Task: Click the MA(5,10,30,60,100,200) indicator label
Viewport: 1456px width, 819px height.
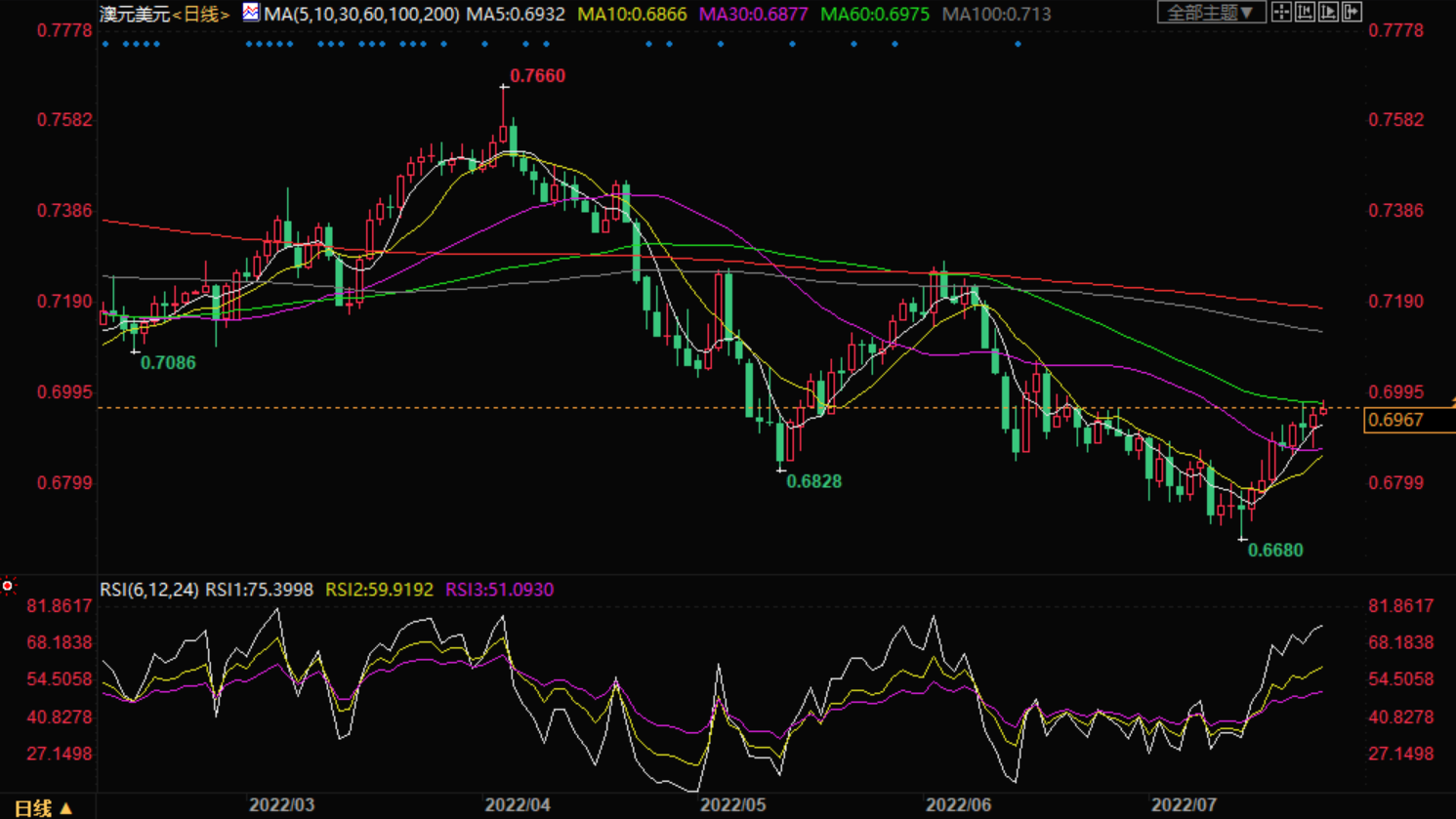Action: (x=361, y=15)
